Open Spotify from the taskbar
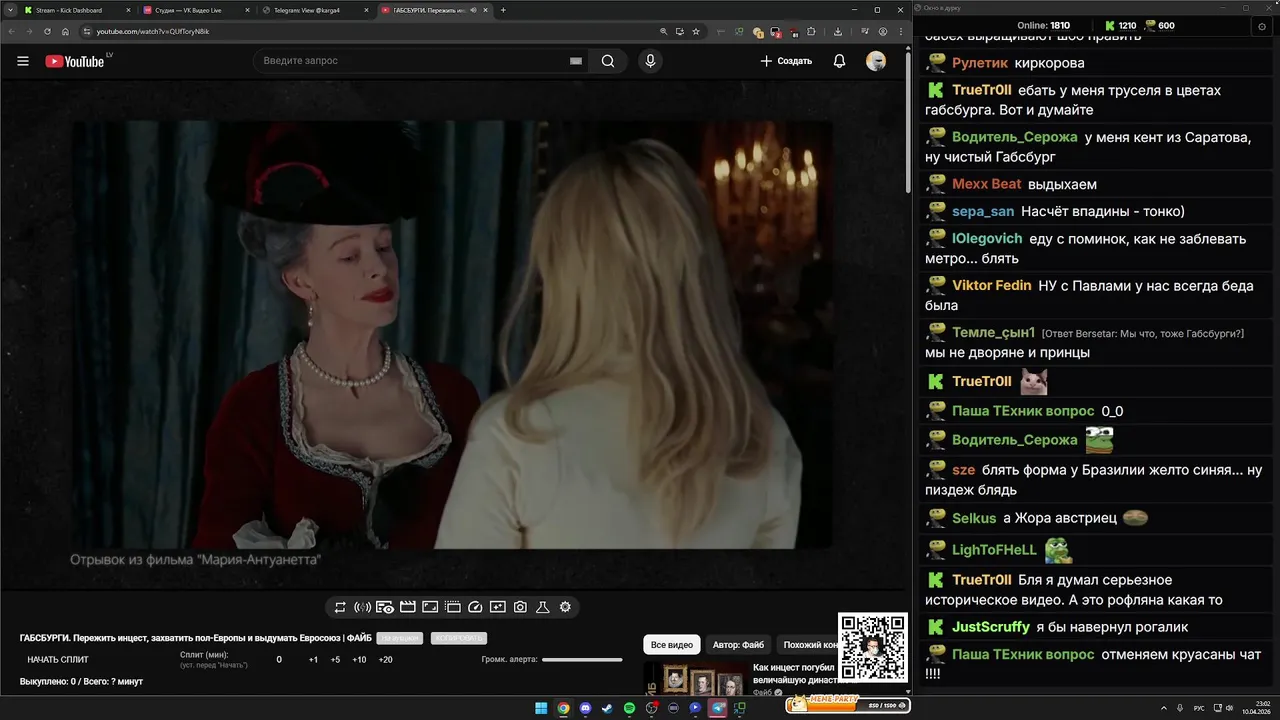 tap(629, 708)
